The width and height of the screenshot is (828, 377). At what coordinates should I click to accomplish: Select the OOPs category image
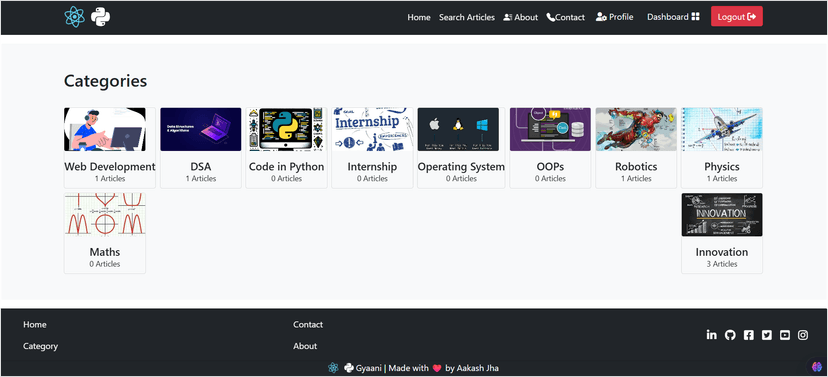pyautogui.click(x=550, y=129)
